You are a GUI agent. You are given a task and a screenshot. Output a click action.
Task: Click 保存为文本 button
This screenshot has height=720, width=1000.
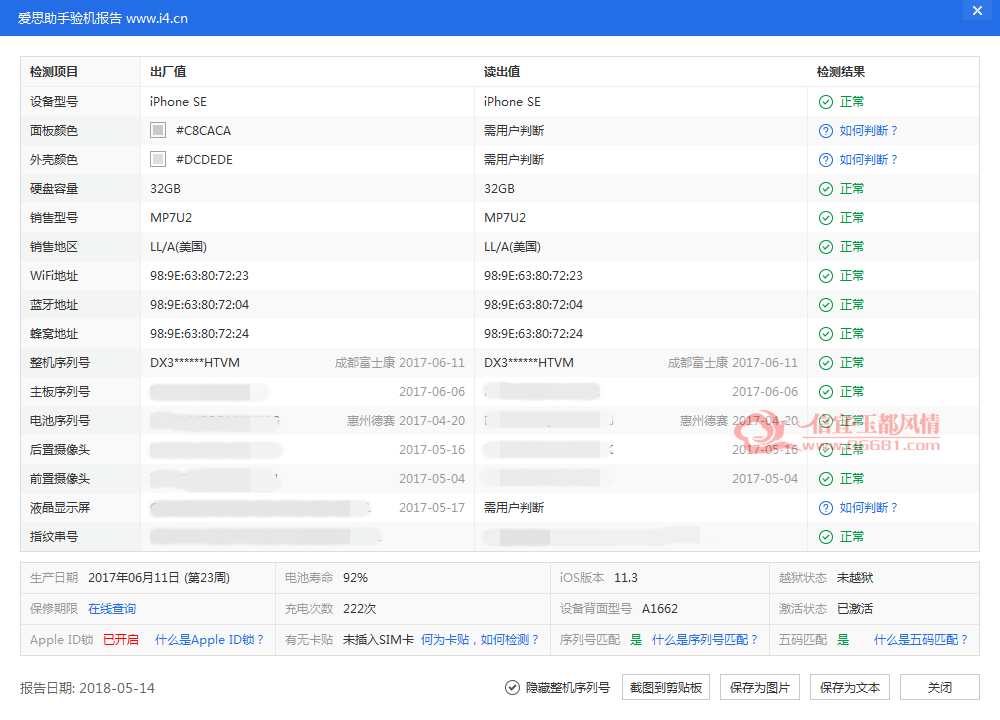click(849, 687)
